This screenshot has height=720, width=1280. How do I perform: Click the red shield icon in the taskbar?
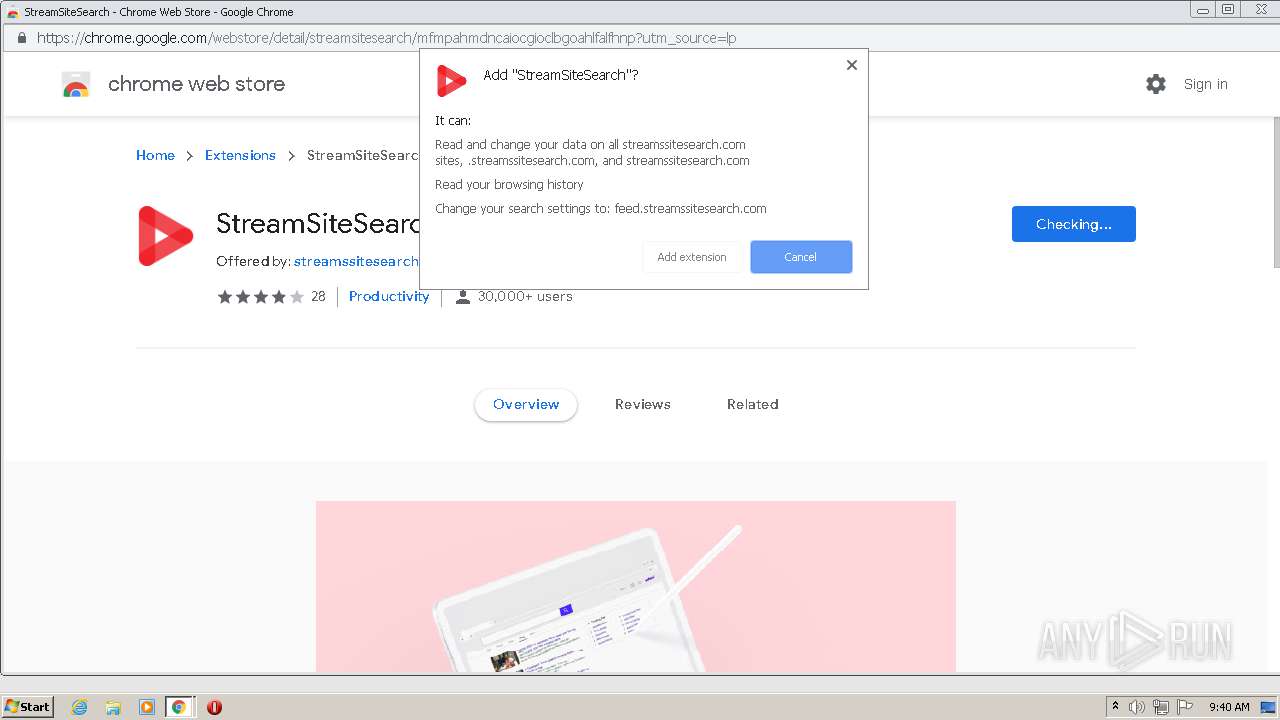pyautogui.click(x=214, y=707)
